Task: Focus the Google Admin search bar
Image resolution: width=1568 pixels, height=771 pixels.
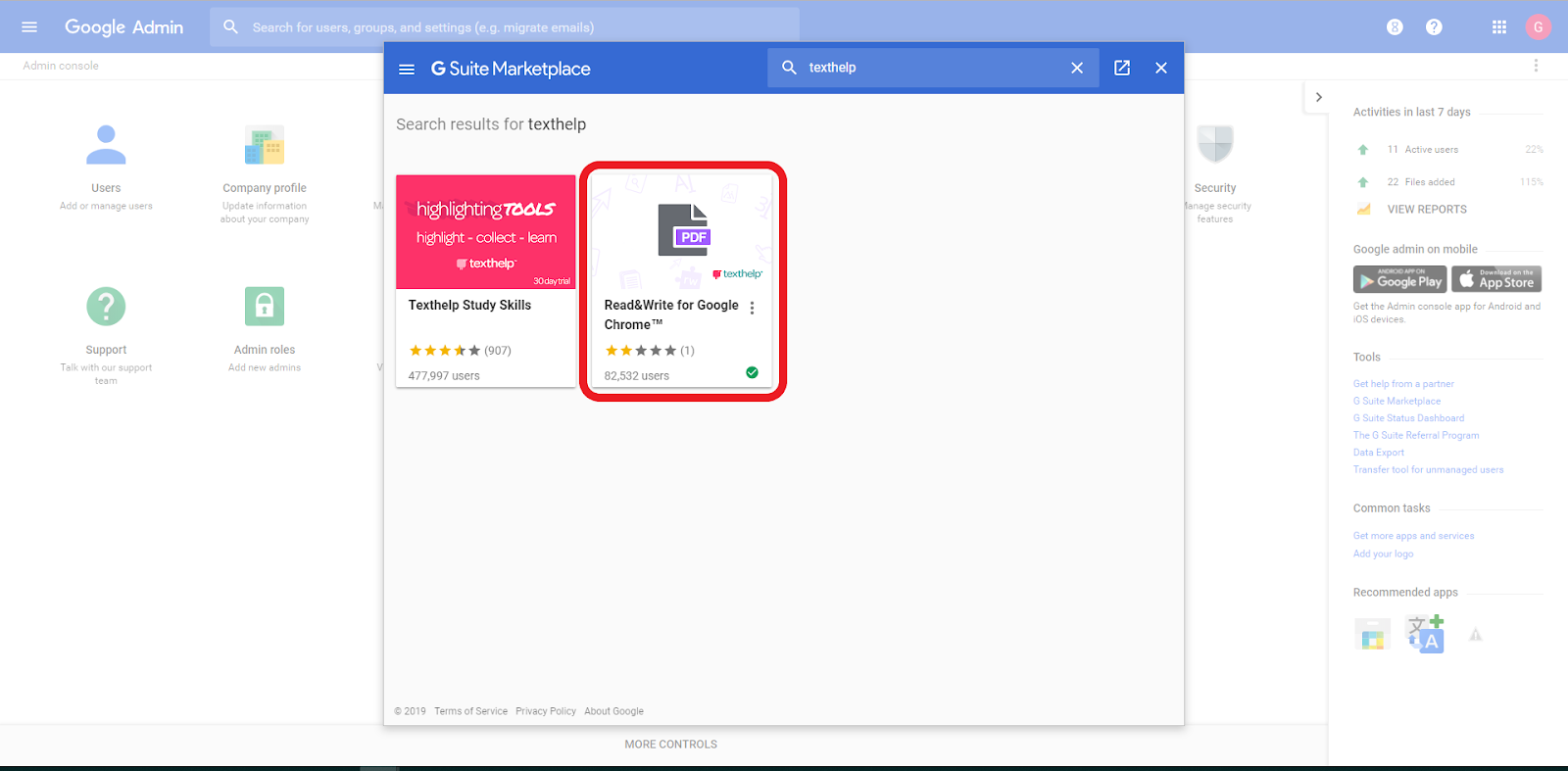Action: pos(505,27)
